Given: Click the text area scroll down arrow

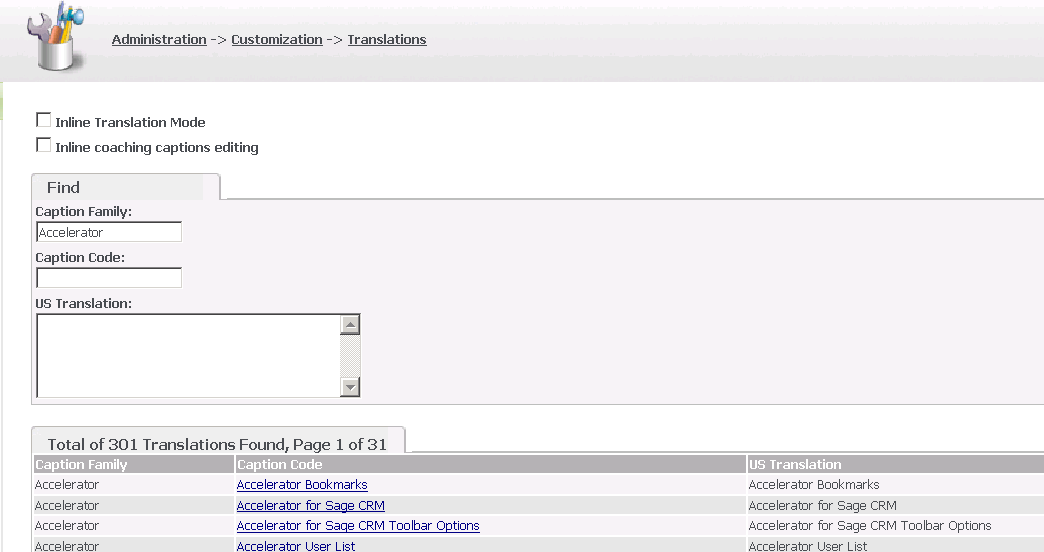Looking at the screenshot, I should point(350,387).
